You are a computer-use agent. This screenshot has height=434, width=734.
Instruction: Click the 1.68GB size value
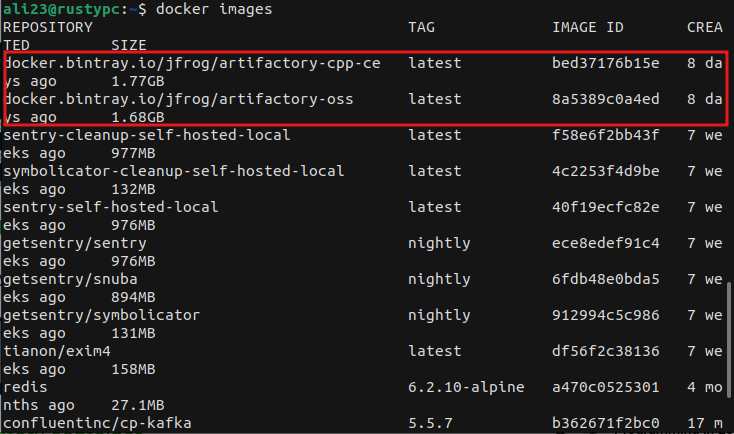tap(138, 117)
